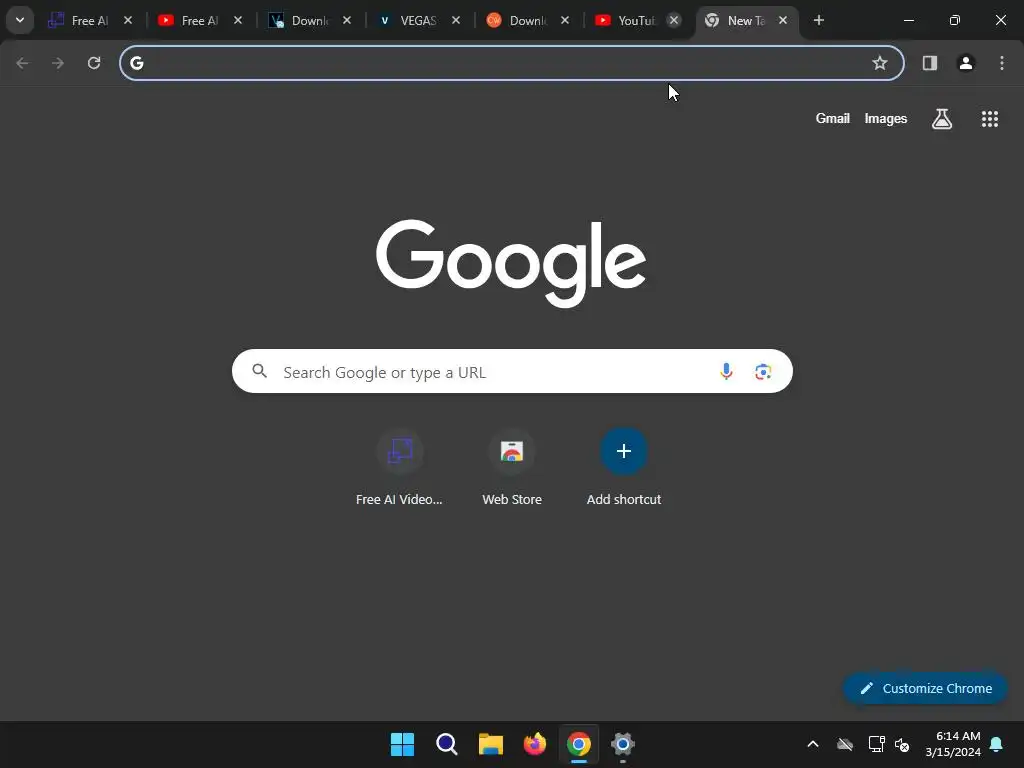Click the Search Google or type a URL box

[x=512, y=372]
